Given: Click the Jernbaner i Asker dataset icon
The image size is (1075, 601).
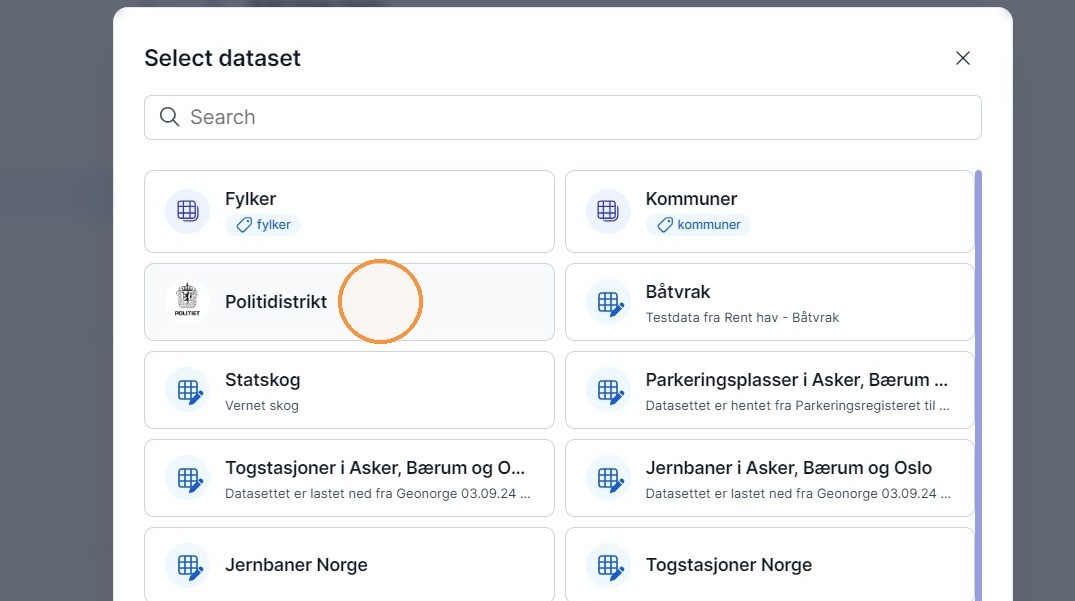Looking at the screenshot, I should coord(607,478).
